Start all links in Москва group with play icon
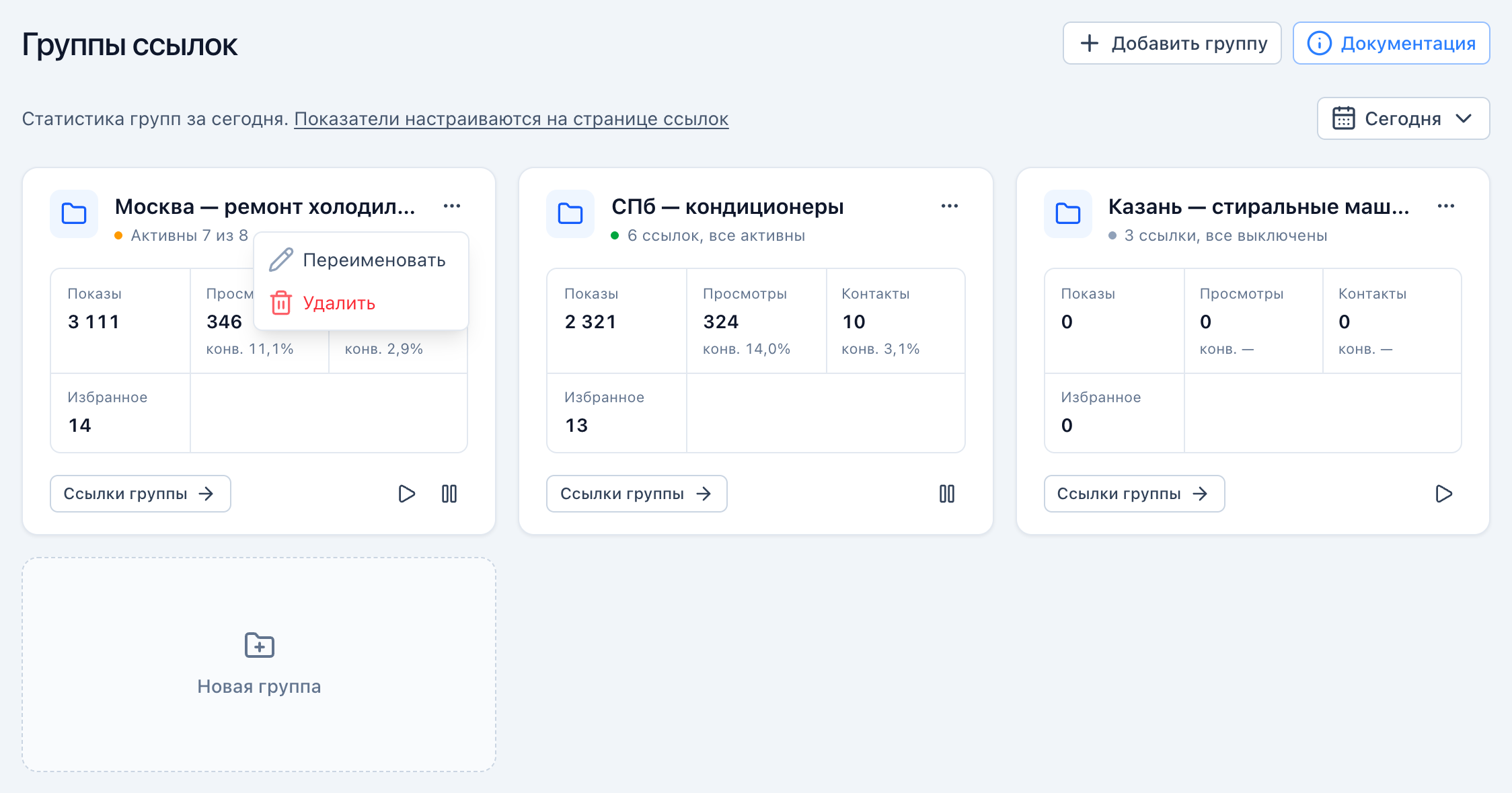The image size is (1512, 793). (406, 494)
